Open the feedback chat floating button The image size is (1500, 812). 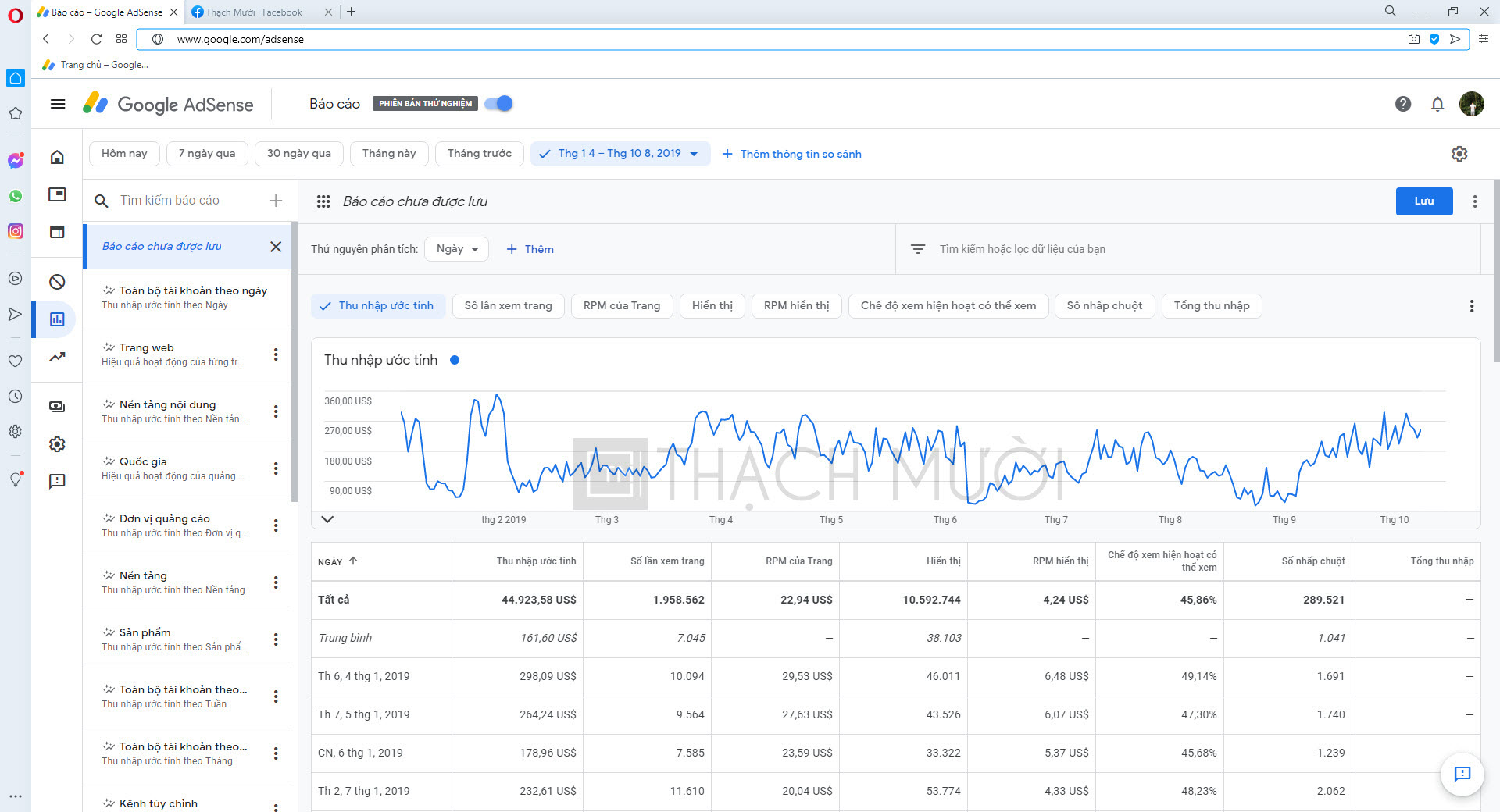(x=1462, y=774)
